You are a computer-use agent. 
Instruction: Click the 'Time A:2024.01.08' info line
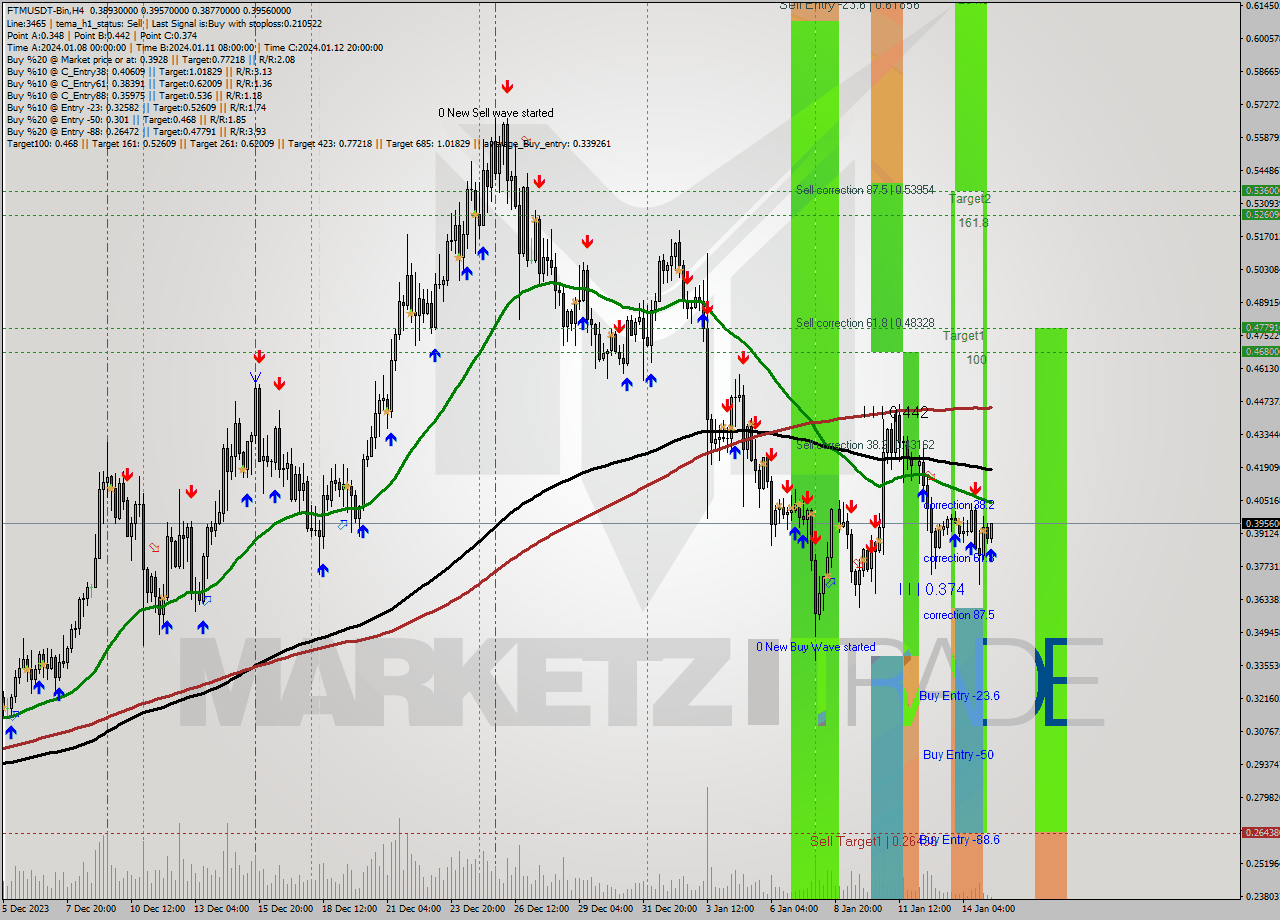tap(194, 47)
